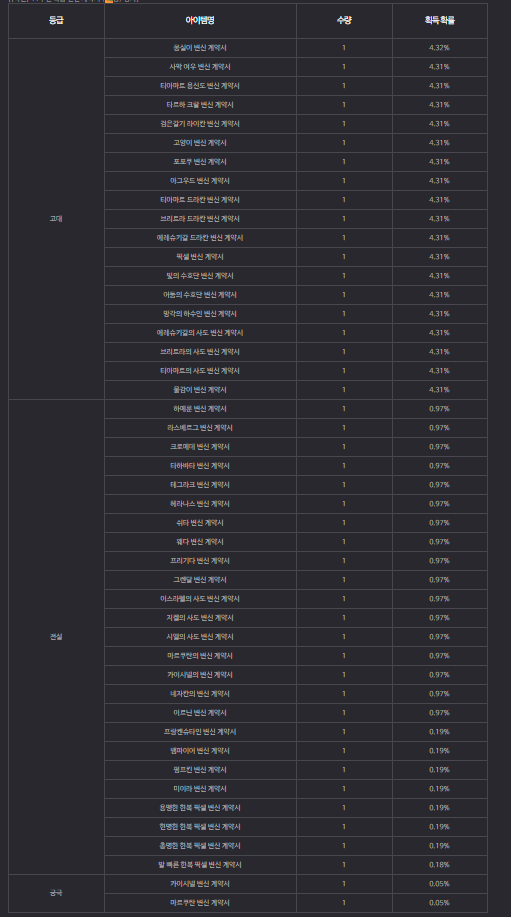Screen dimensions: 511x917
Task: Click the 수량 column header
Action: [x=344, y=20]
